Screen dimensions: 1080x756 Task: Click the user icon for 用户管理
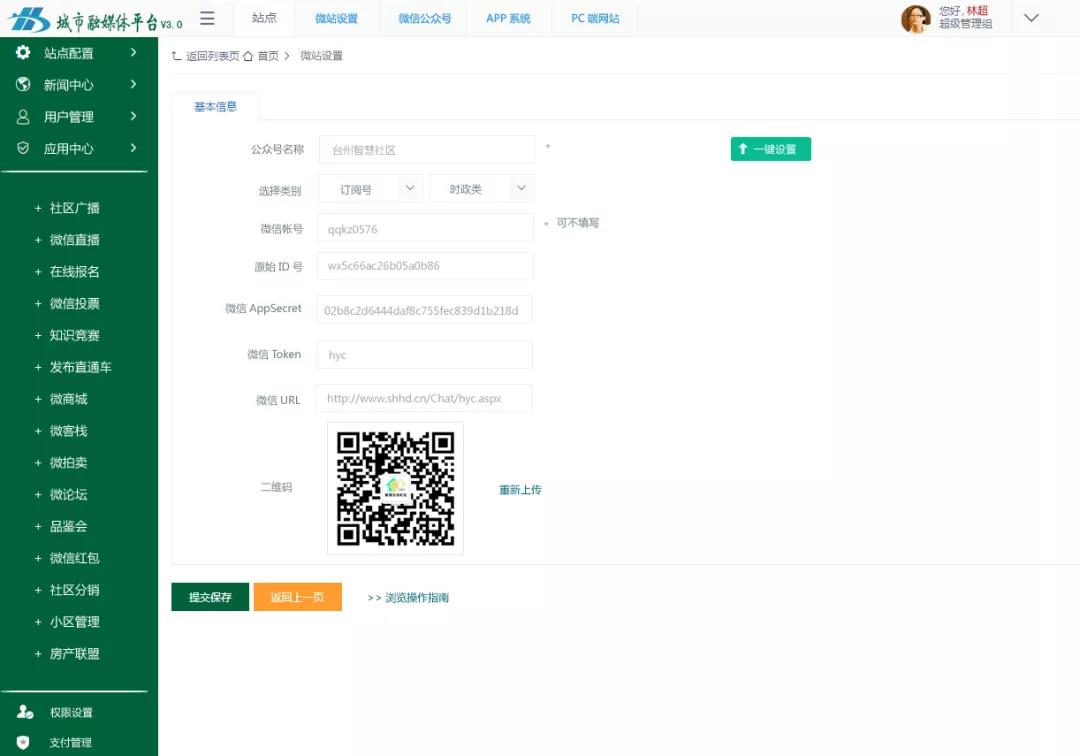click(x=23, y=116)
